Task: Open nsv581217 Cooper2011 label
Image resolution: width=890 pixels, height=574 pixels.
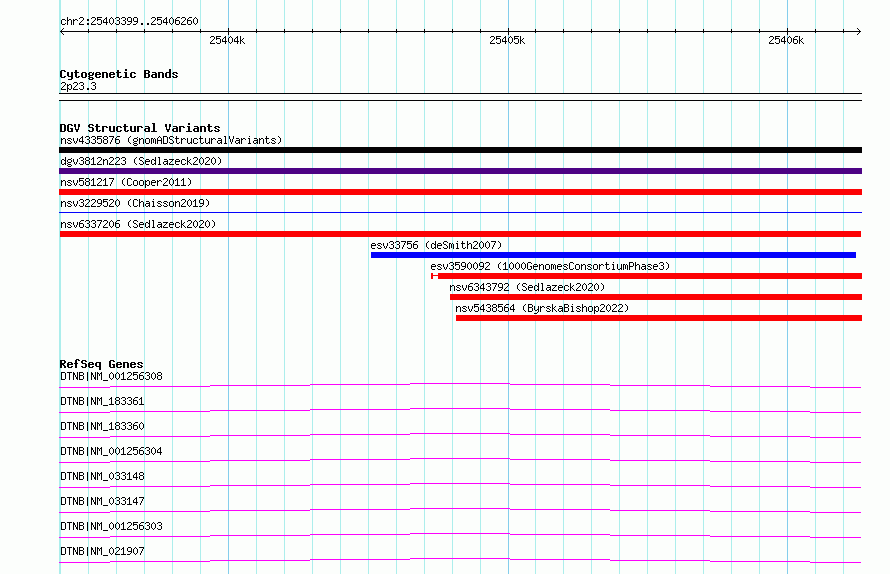Action: (x=126, y=182)
